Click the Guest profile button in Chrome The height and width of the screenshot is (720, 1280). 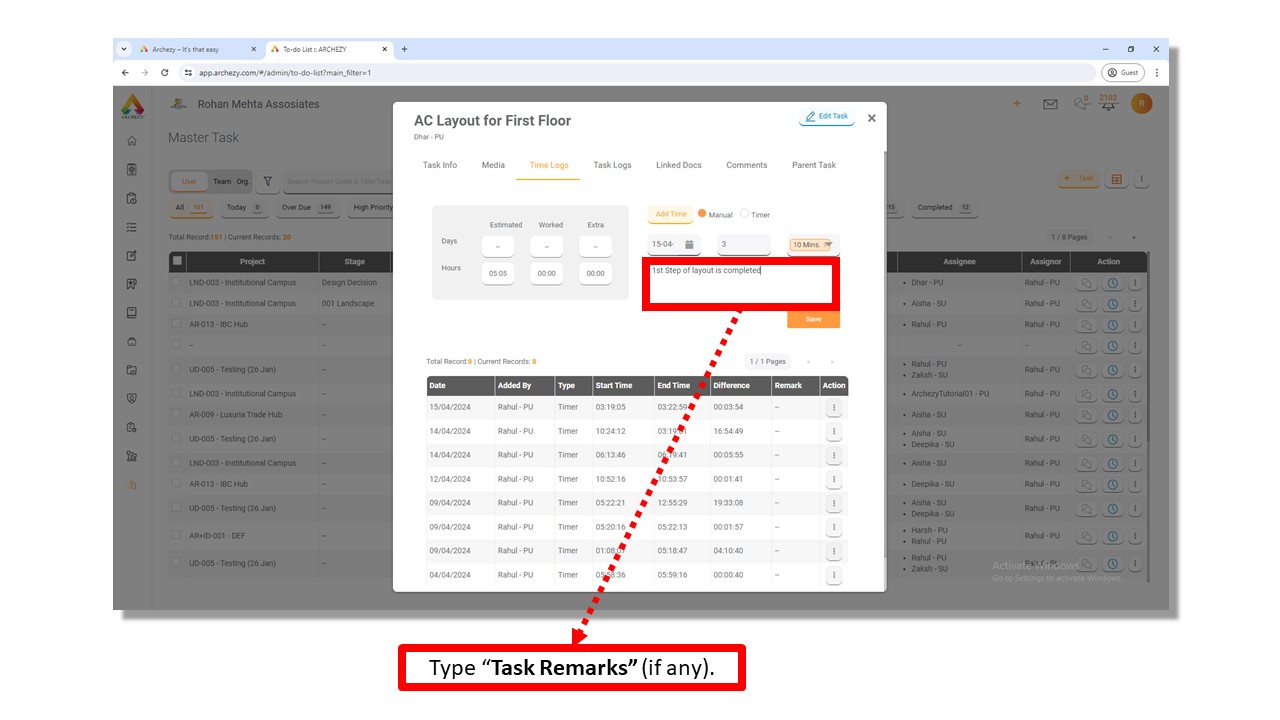1123,73
